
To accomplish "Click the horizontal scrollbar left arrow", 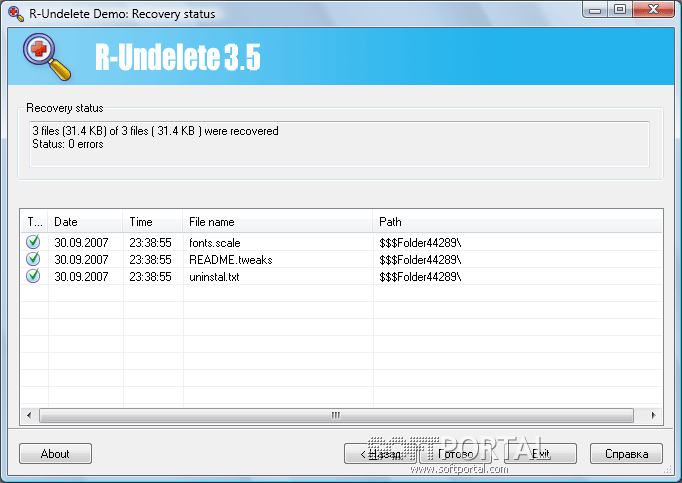I will coord(29,415).
